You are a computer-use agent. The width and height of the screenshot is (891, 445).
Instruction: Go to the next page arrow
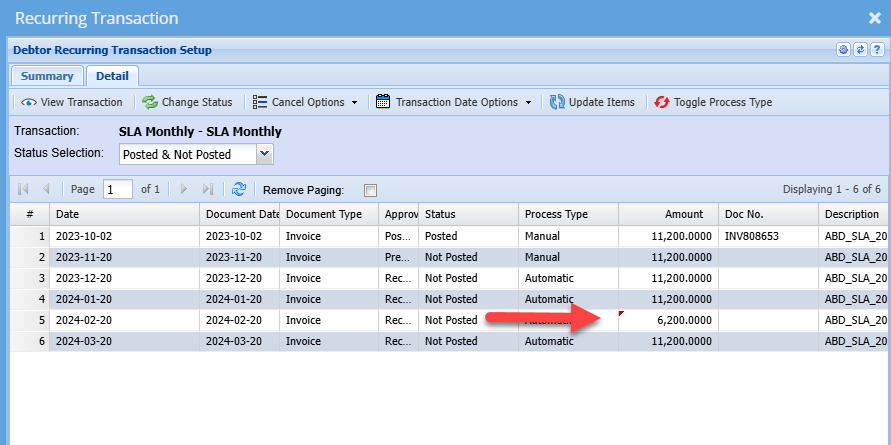tap(183, 189)
